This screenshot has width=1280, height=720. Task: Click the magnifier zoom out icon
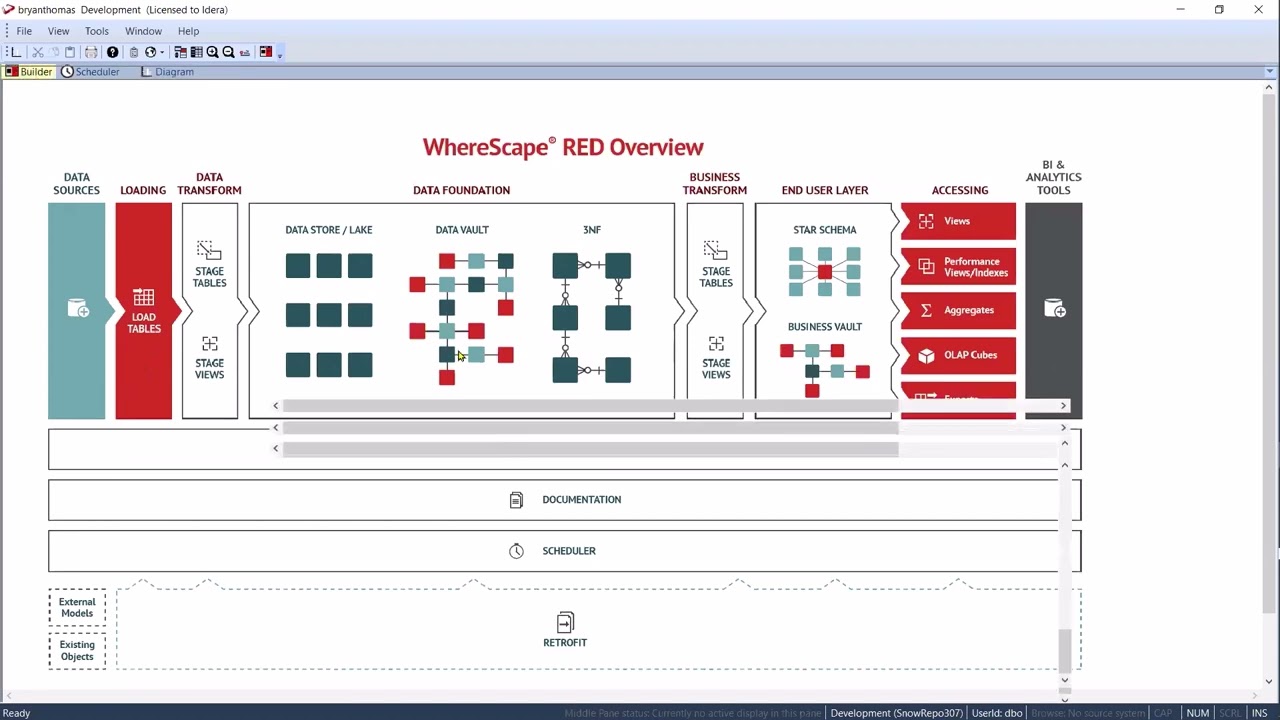[228, 52]
